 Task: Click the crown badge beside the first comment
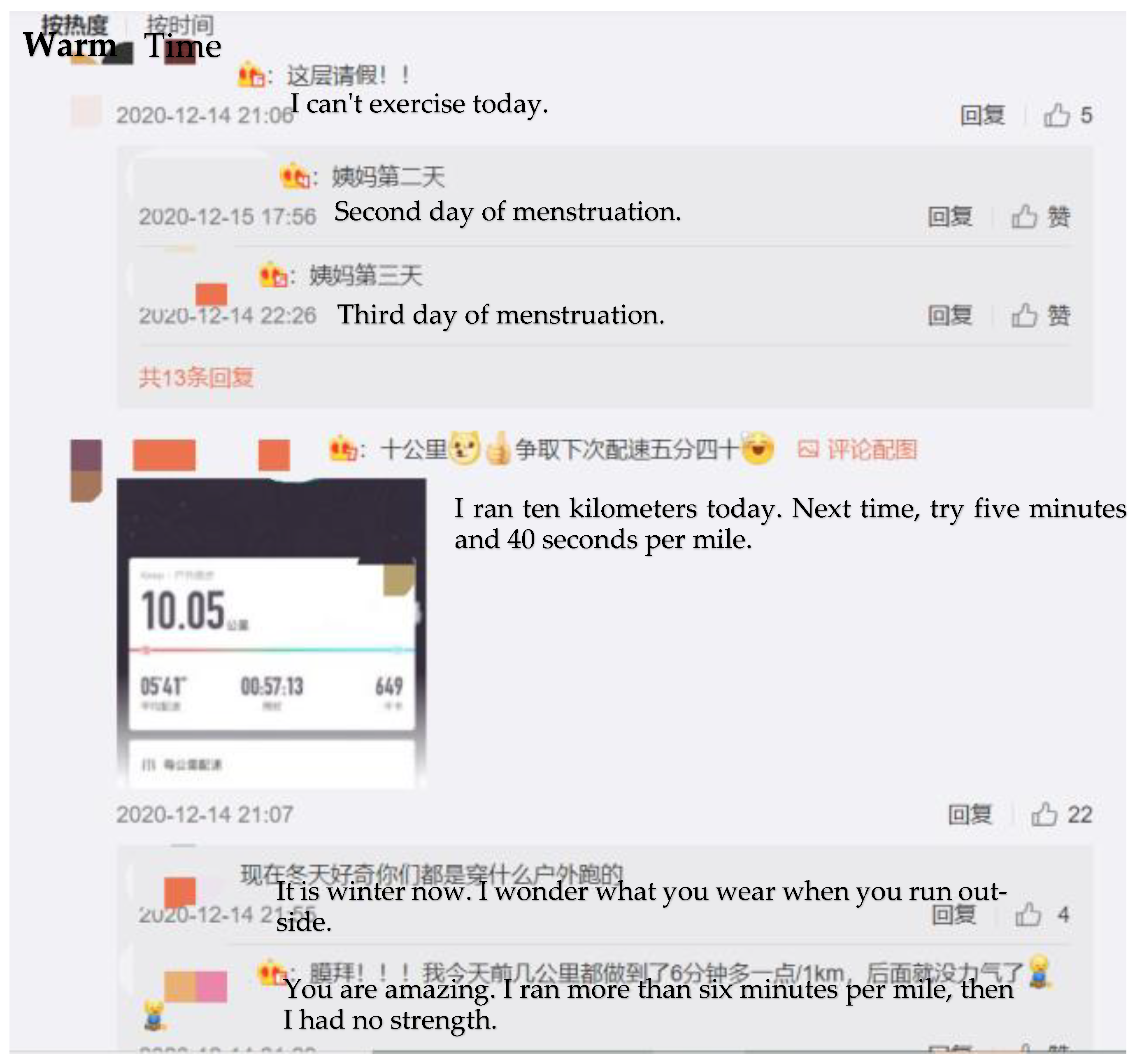pos(251,75)
